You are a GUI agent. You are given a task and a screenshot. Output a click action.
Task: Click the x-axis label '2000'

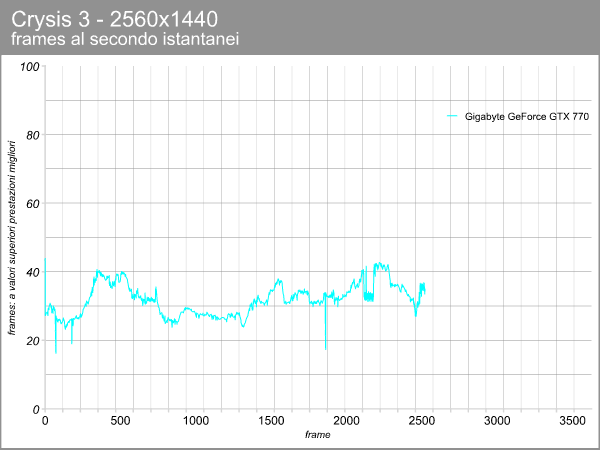(346, 421)
